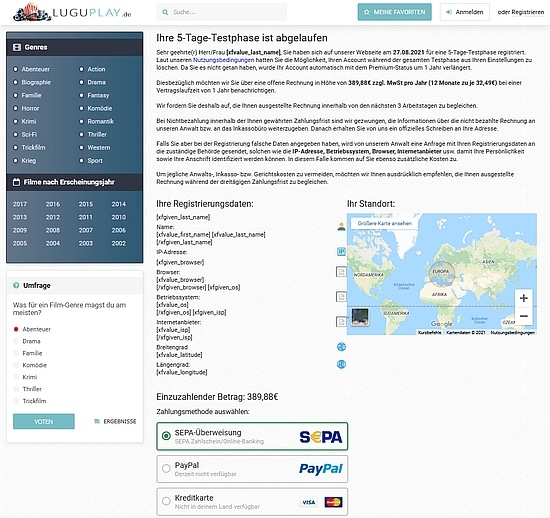
Task: Browse the Biographie genre
Action: tap(36, 82)
